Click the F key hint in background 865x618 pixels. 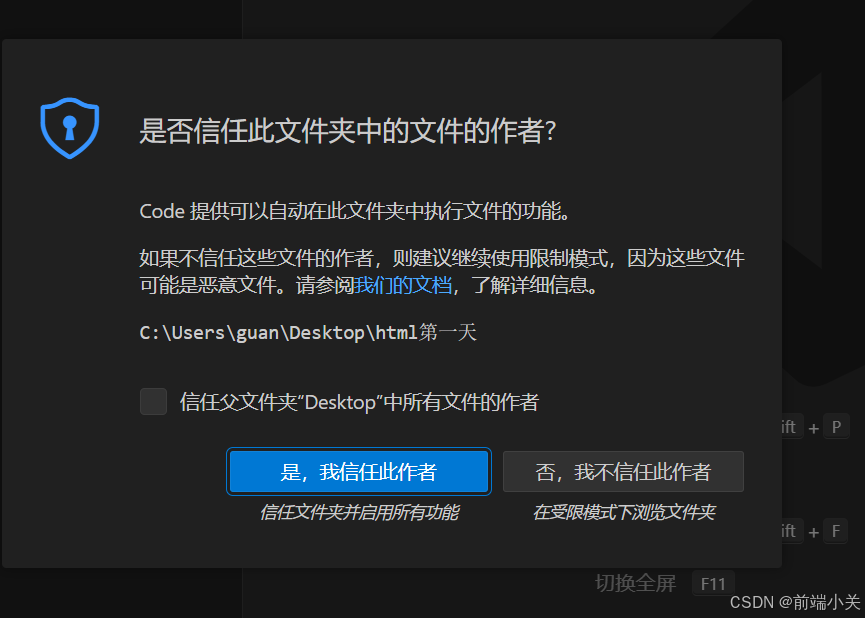[836, 531]
